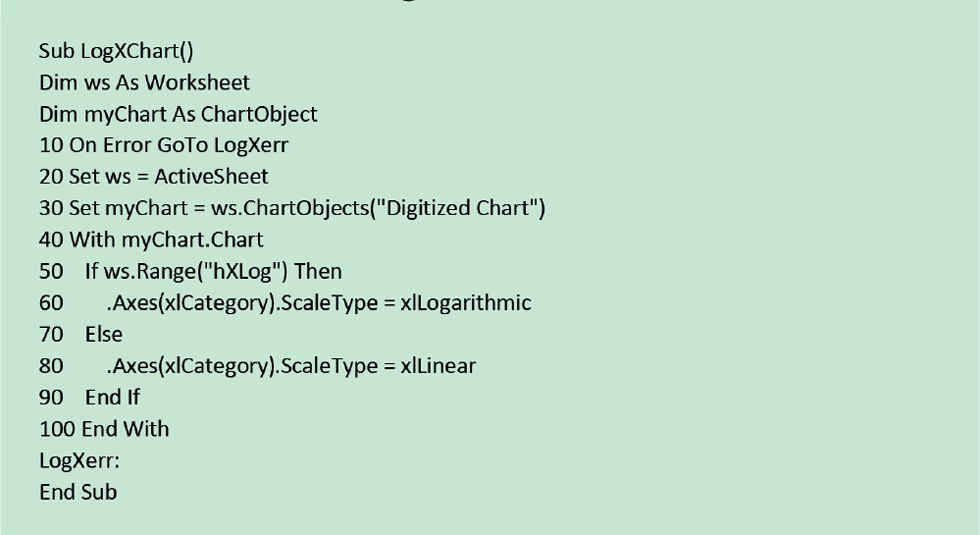The width and height of the screenshot is (980, 535).
Task: Click line number 10 in the code
Action: click(50, 146)
